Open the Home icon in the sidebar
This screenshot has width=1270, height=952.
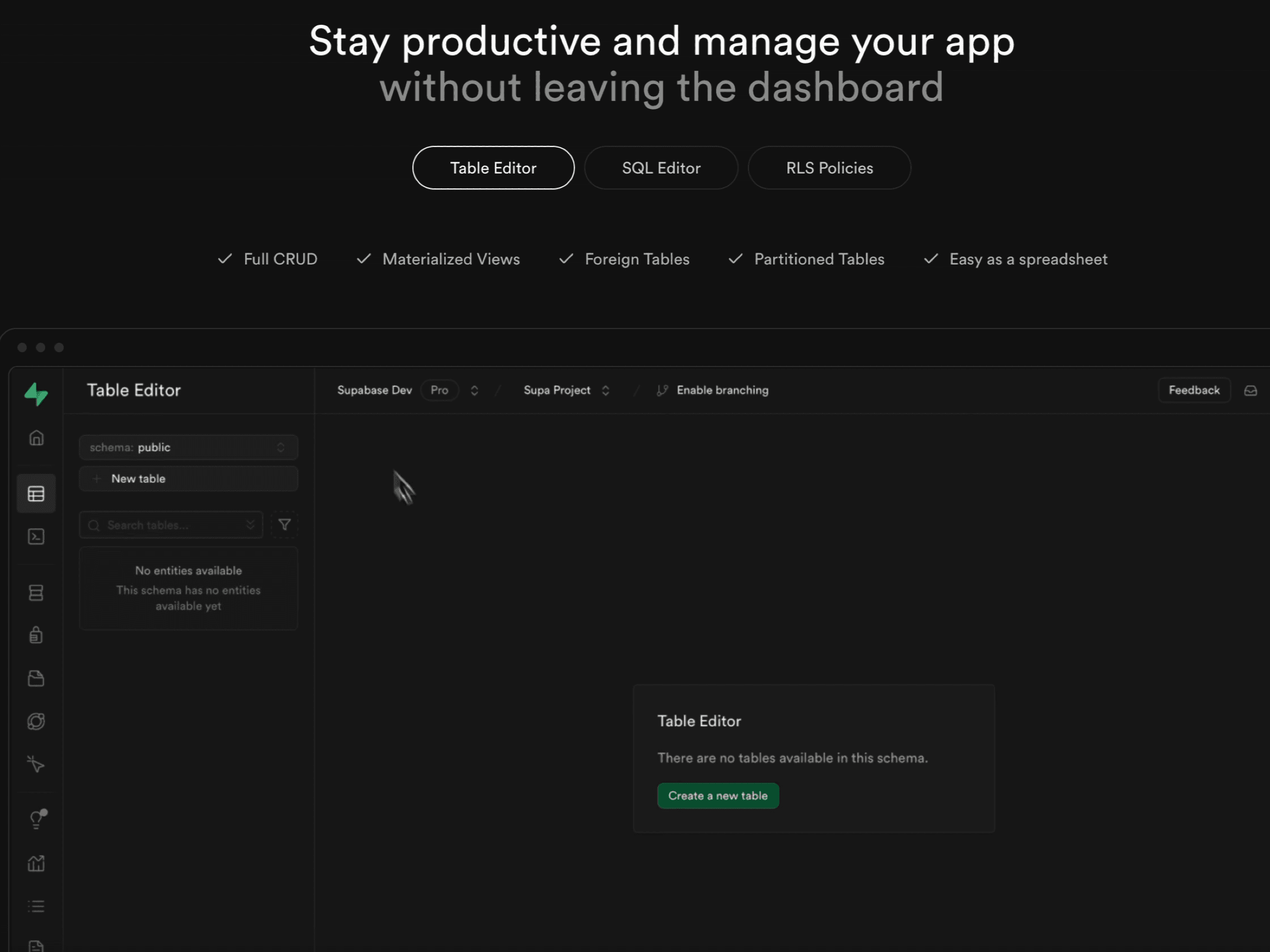(36, 438)
